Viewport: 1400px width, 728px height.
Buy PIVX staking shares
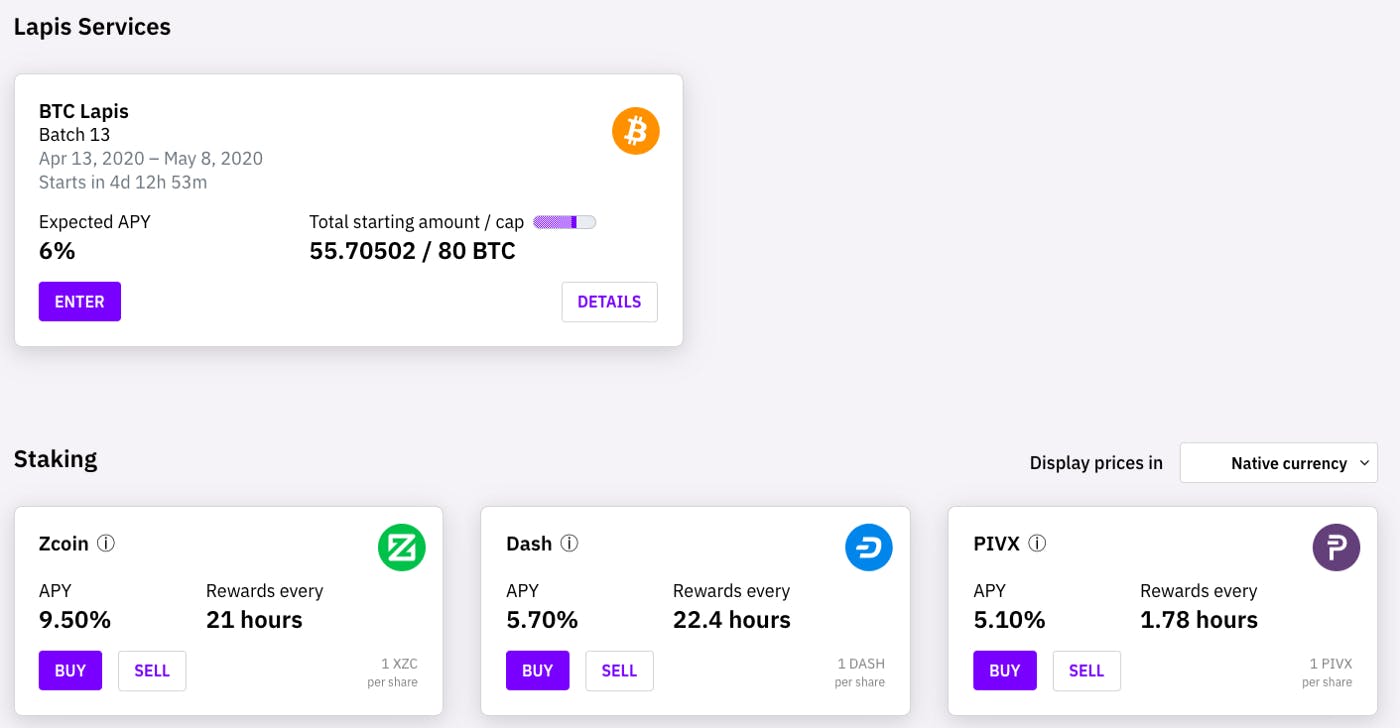[1004, 671]
